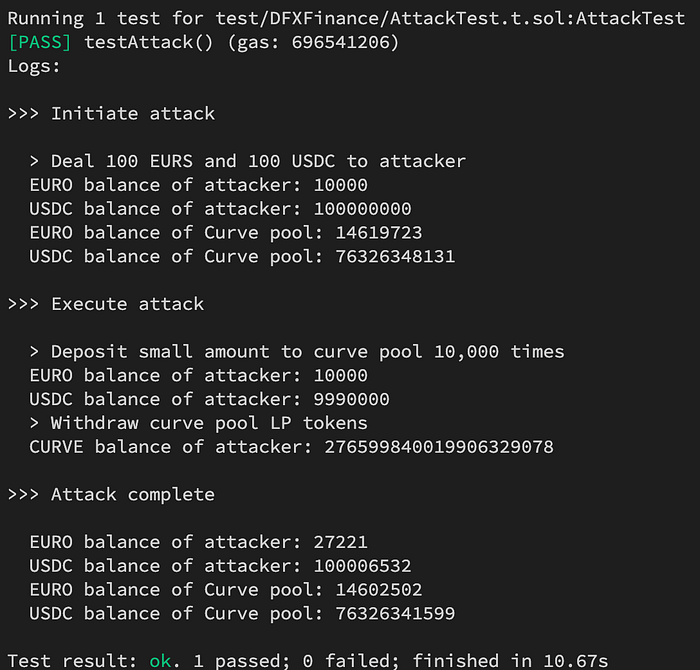Click the '>>> Attack complete' header
This screenshot has width=700, height=670.
click(x=111, y=494)
